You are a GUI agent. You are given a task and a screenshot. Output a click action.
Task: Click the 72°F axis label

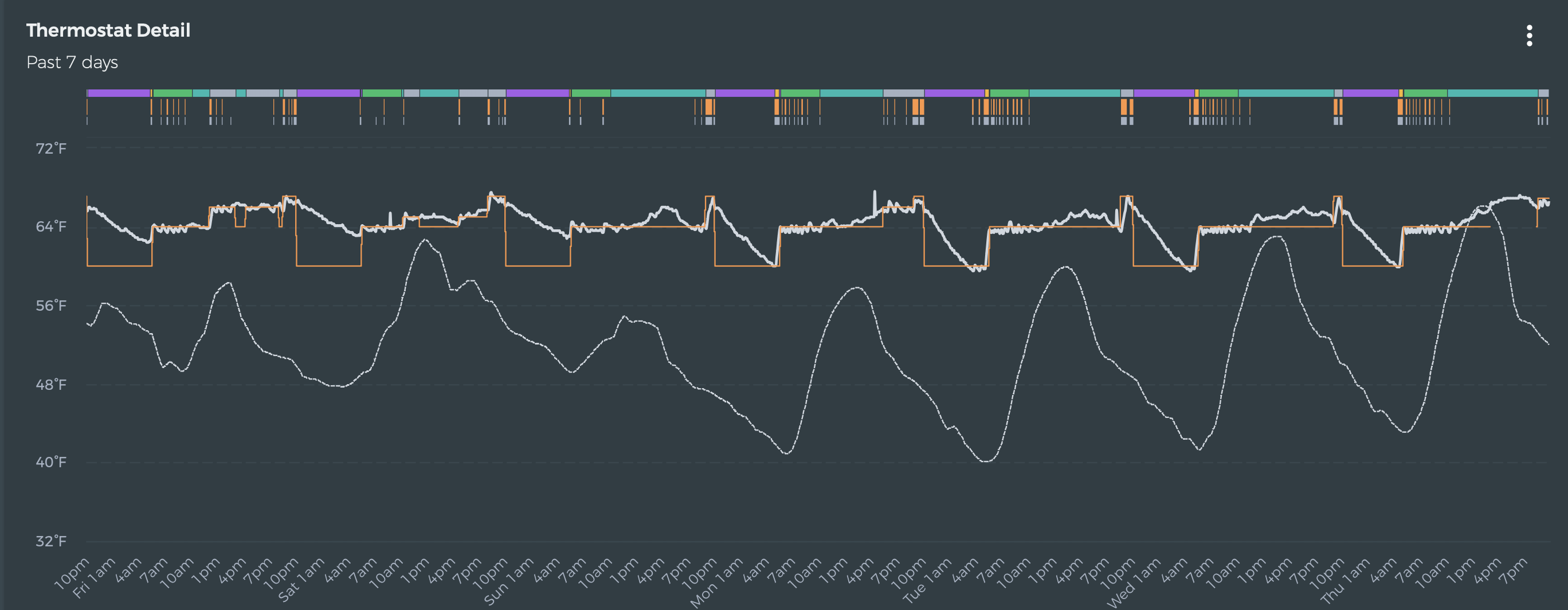(51, 148)
